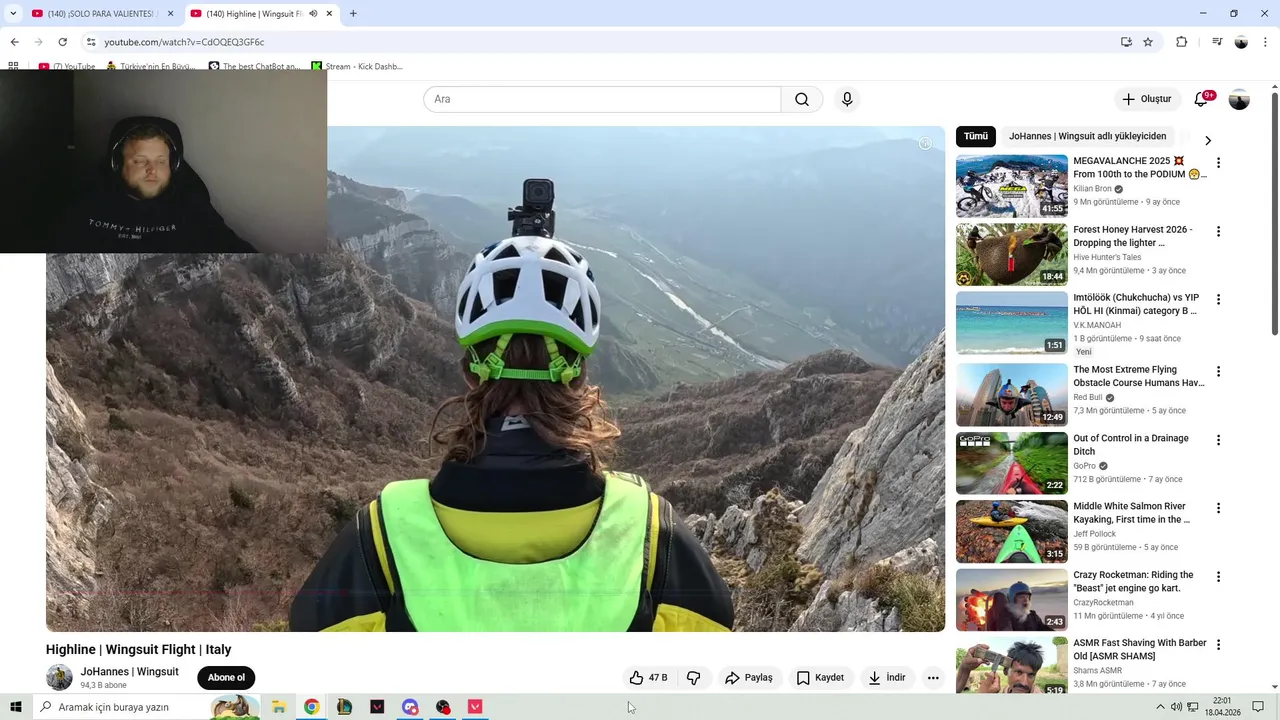Open Chrome from the Windows taskbar
Screen dimensions: 1280x720
click(x=312, y=707)
